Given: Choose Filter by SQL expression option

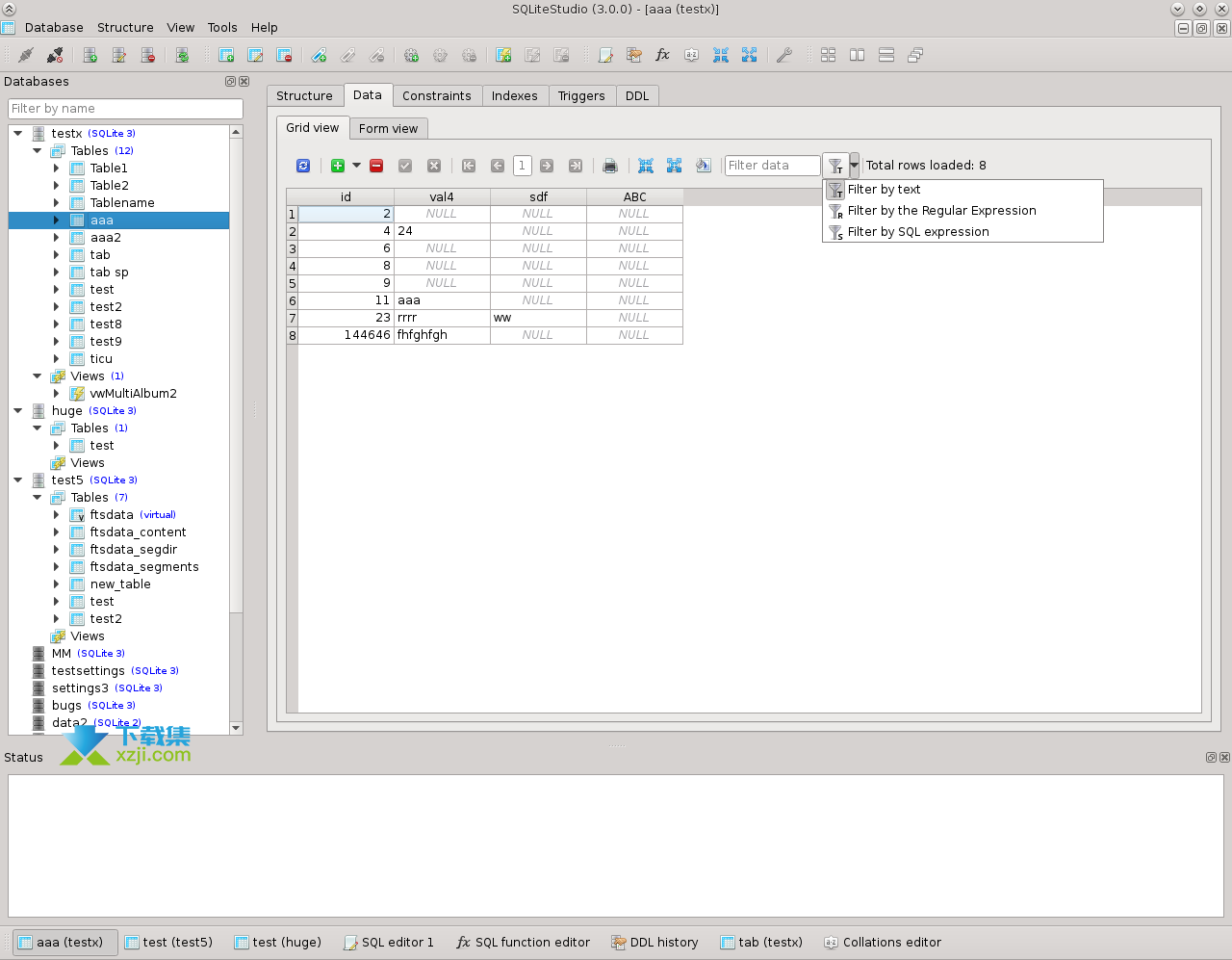Looking at the screenshot, I should (917, 232).
